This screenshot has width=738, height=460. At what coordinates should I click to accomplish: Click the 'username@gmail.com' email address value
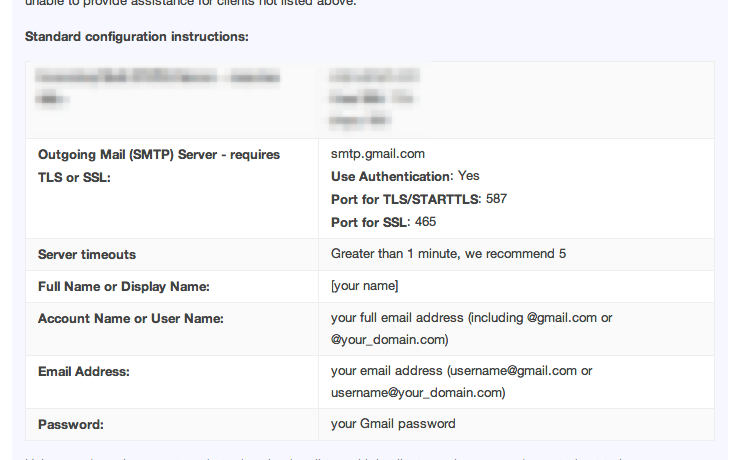tap(512, 371)
